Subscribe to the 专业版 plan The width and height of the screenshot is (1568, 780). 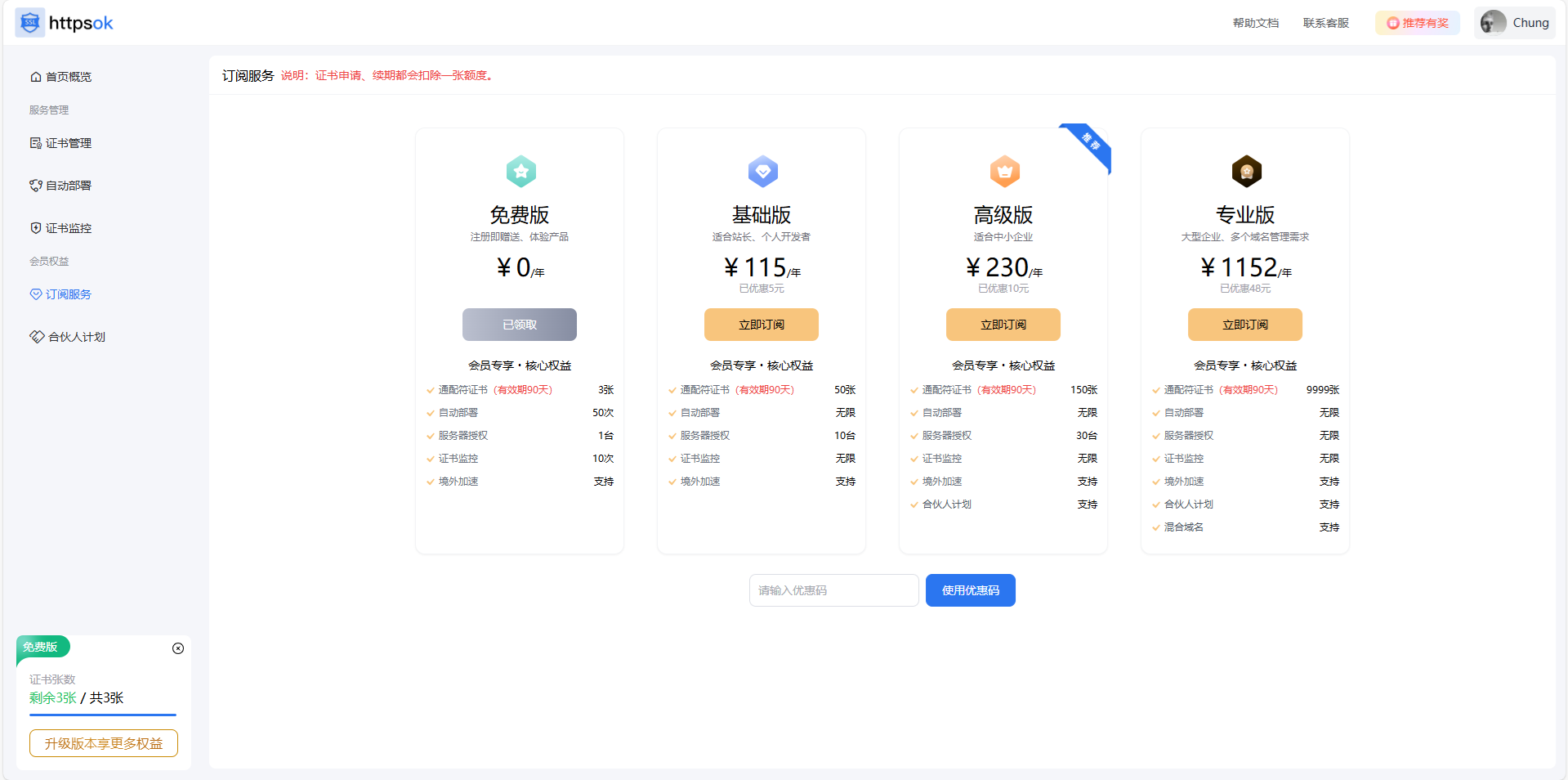coord(1244,325)
